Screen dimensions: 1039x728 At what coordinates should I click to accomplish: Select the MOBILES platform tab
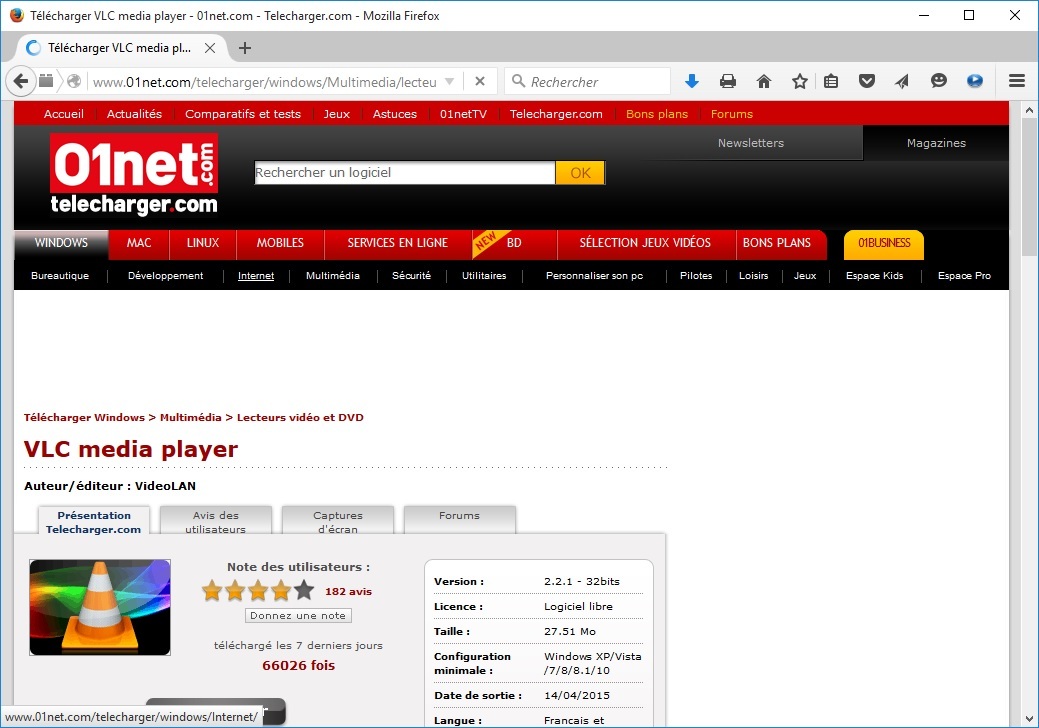click(x=280, y=243)
